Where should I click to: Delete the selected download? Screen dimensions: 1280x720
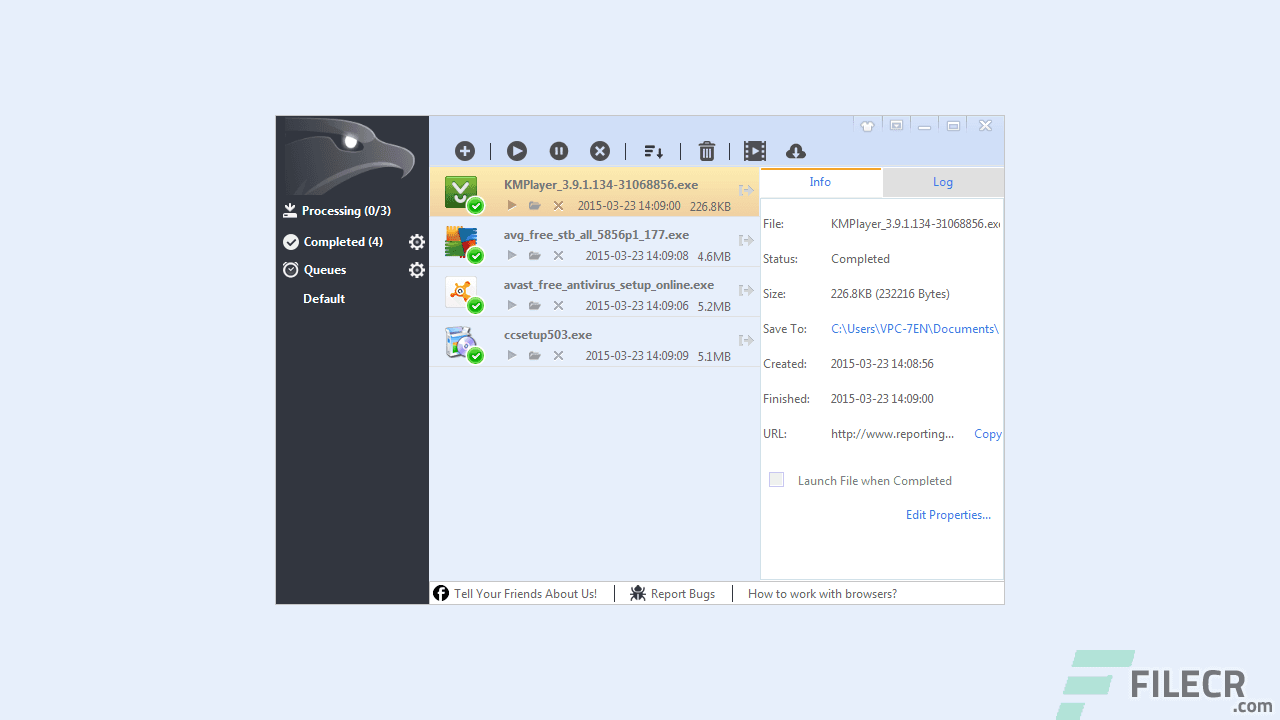(706, 150)
